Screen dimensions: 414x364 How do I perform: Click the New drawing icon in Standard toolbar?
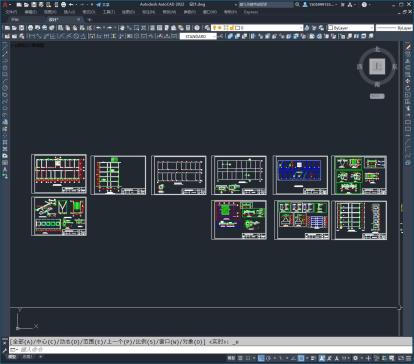click(7, 28)
